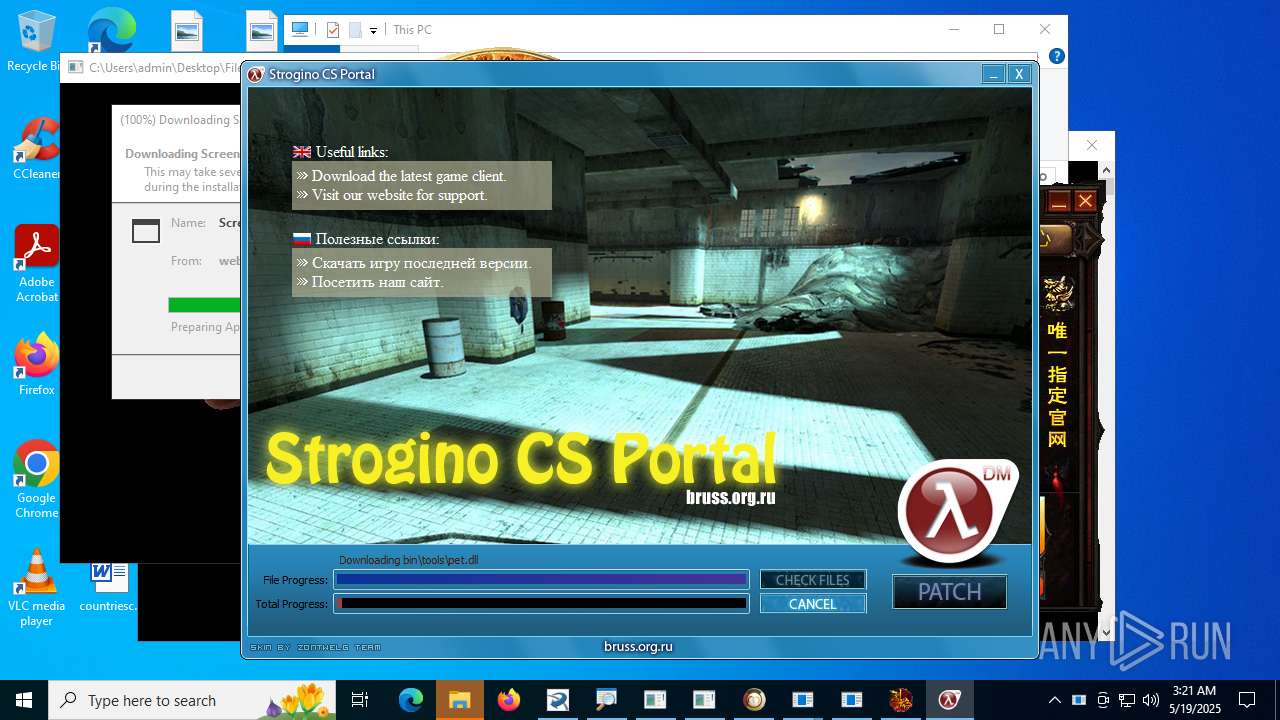Click the PATCH button

949,591
